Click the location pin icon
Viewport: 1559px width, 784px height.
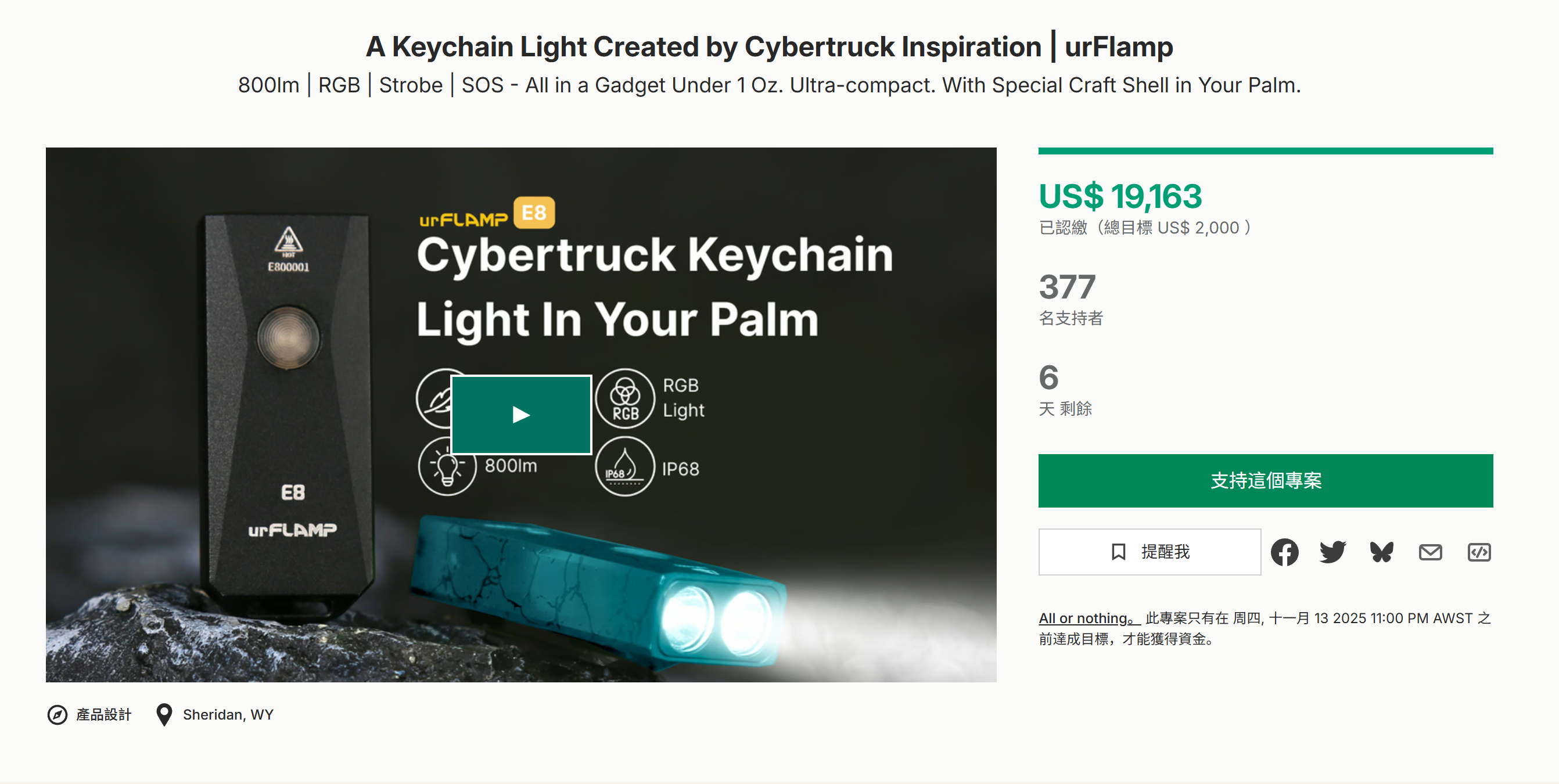point(164,714)
